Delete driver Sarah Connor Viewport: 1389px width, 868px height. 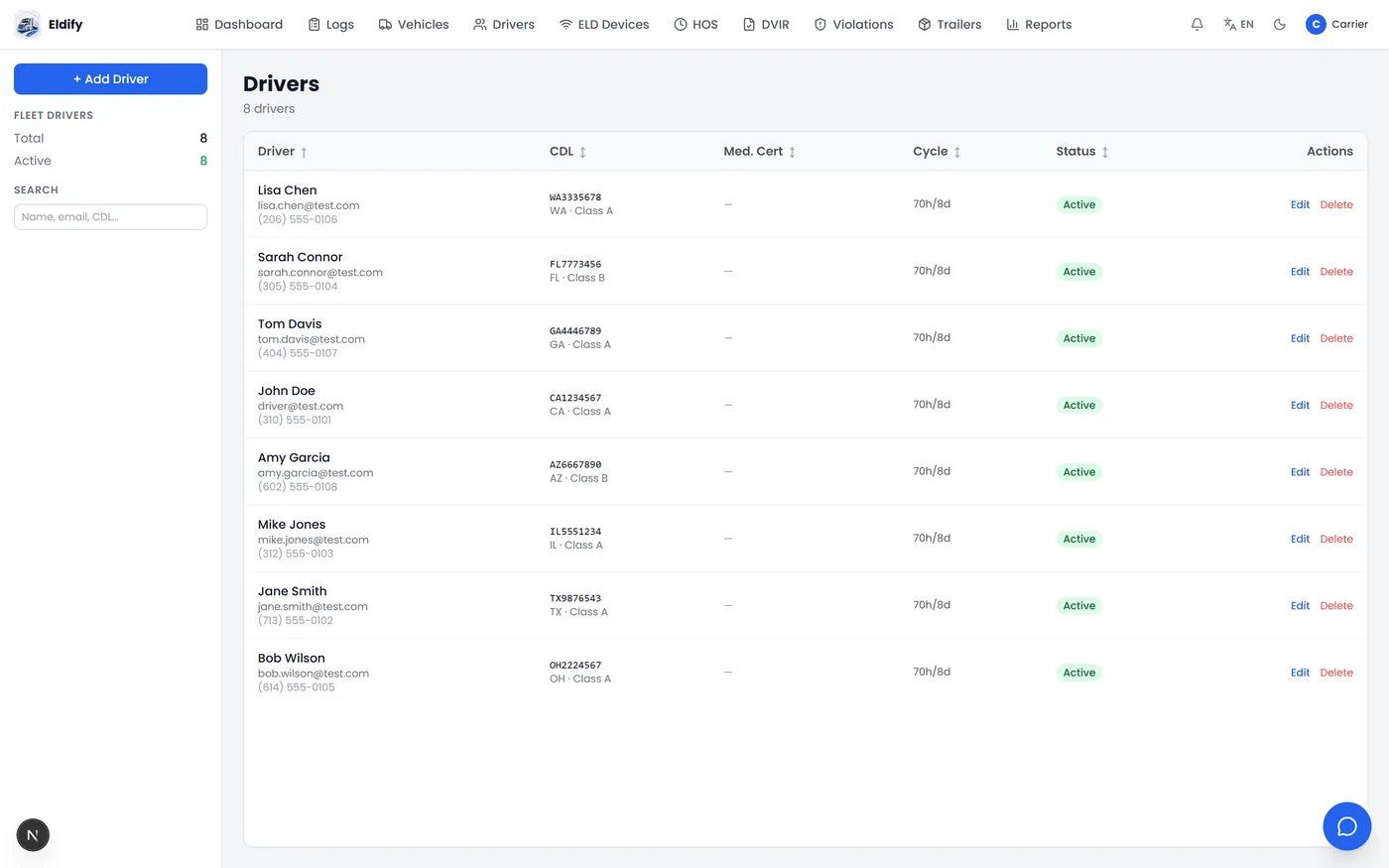1336,272
